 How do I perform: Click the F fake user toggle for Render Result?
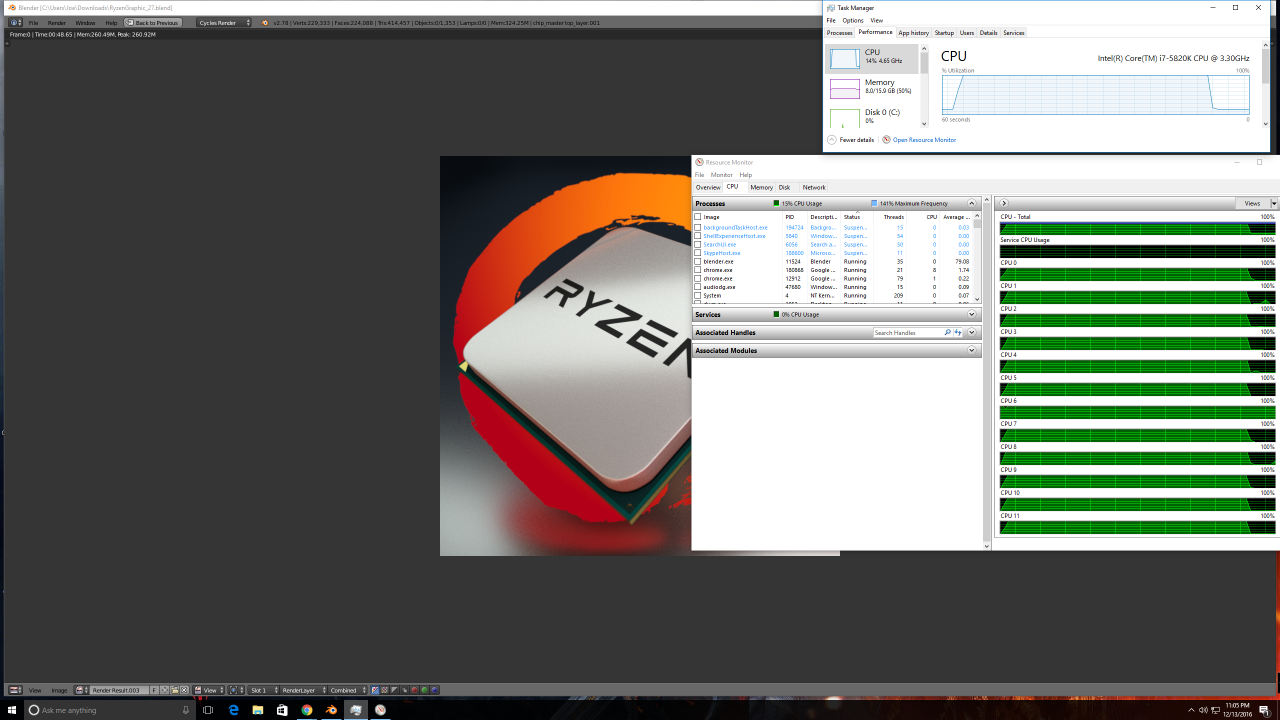[x=154, y=690]
